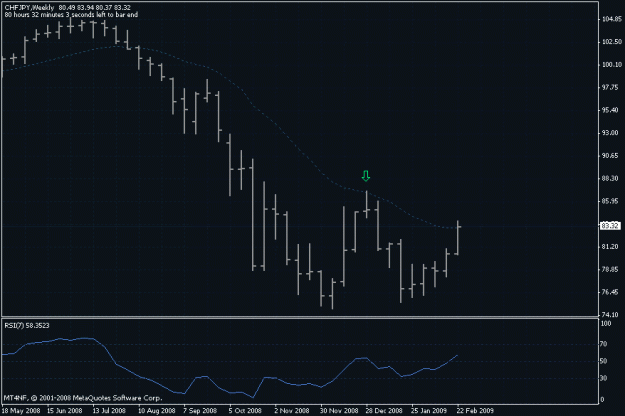Click the 28 Dec 2008 date label

pyautogui.click(x=384, y=410)
